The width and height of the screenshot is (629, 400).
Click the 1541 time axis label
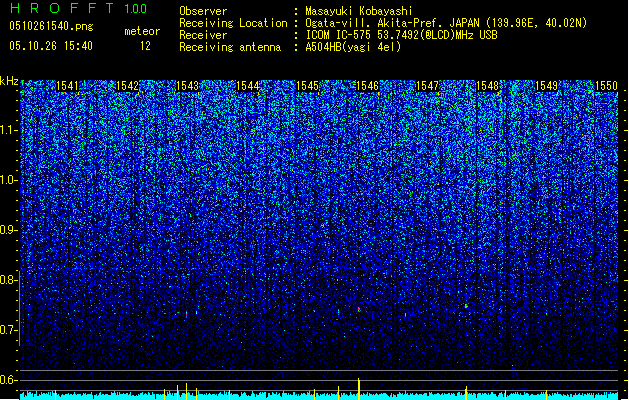(x=67, y=86)
